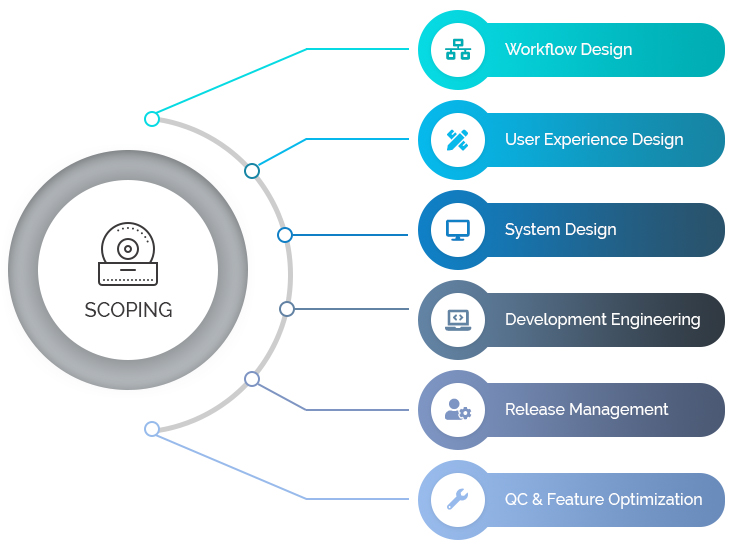Click the arc node linked to Release Management
The image size is (743, 551).
click(x=252, y=379)
